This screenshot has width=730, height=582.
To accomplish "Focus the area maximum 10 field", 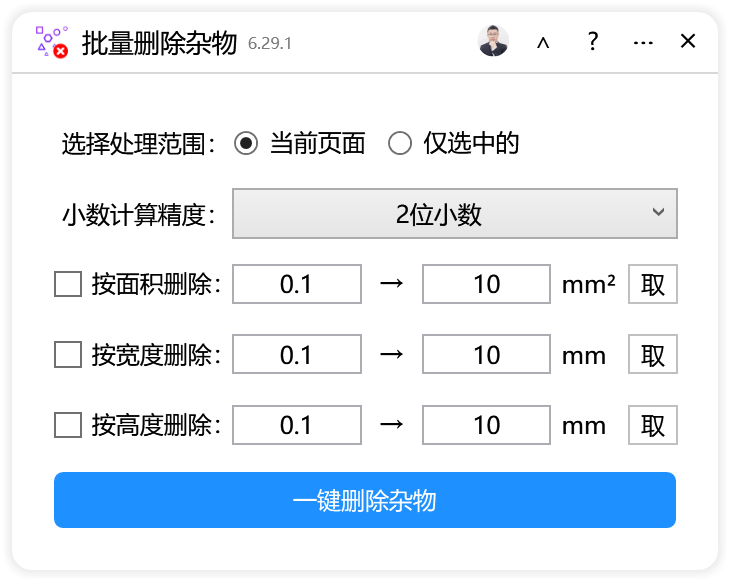I will click(487, 284).
